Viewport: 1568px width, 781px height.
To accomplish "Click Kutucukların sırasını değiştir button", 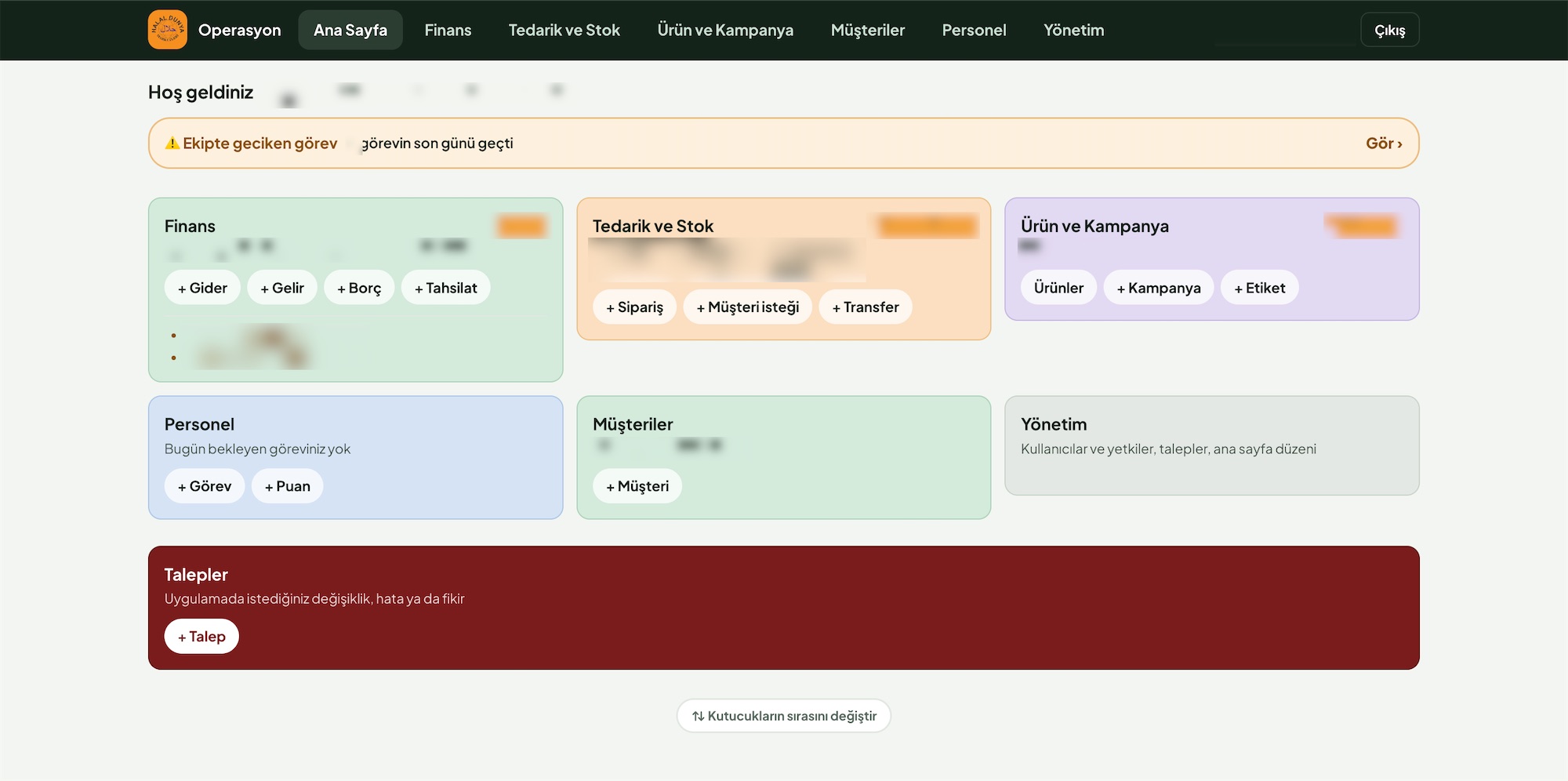I will pyautogui.click(x=784, y=716).
